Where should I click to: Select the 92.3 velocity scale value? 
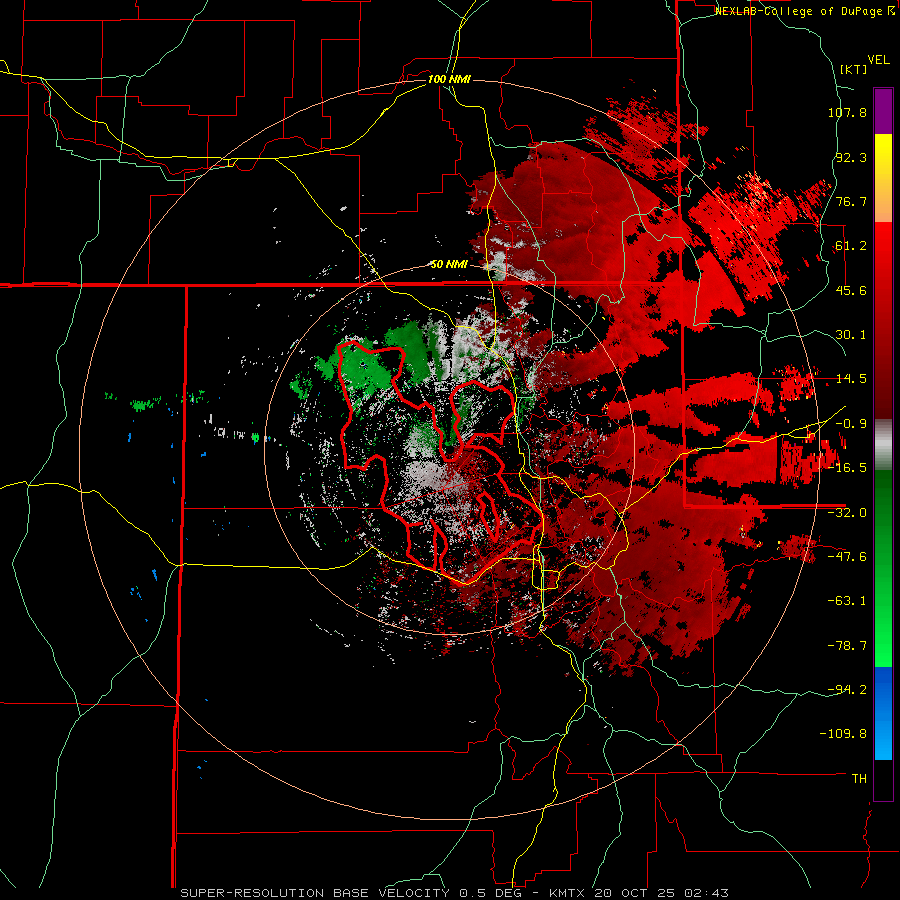[851, 157]
